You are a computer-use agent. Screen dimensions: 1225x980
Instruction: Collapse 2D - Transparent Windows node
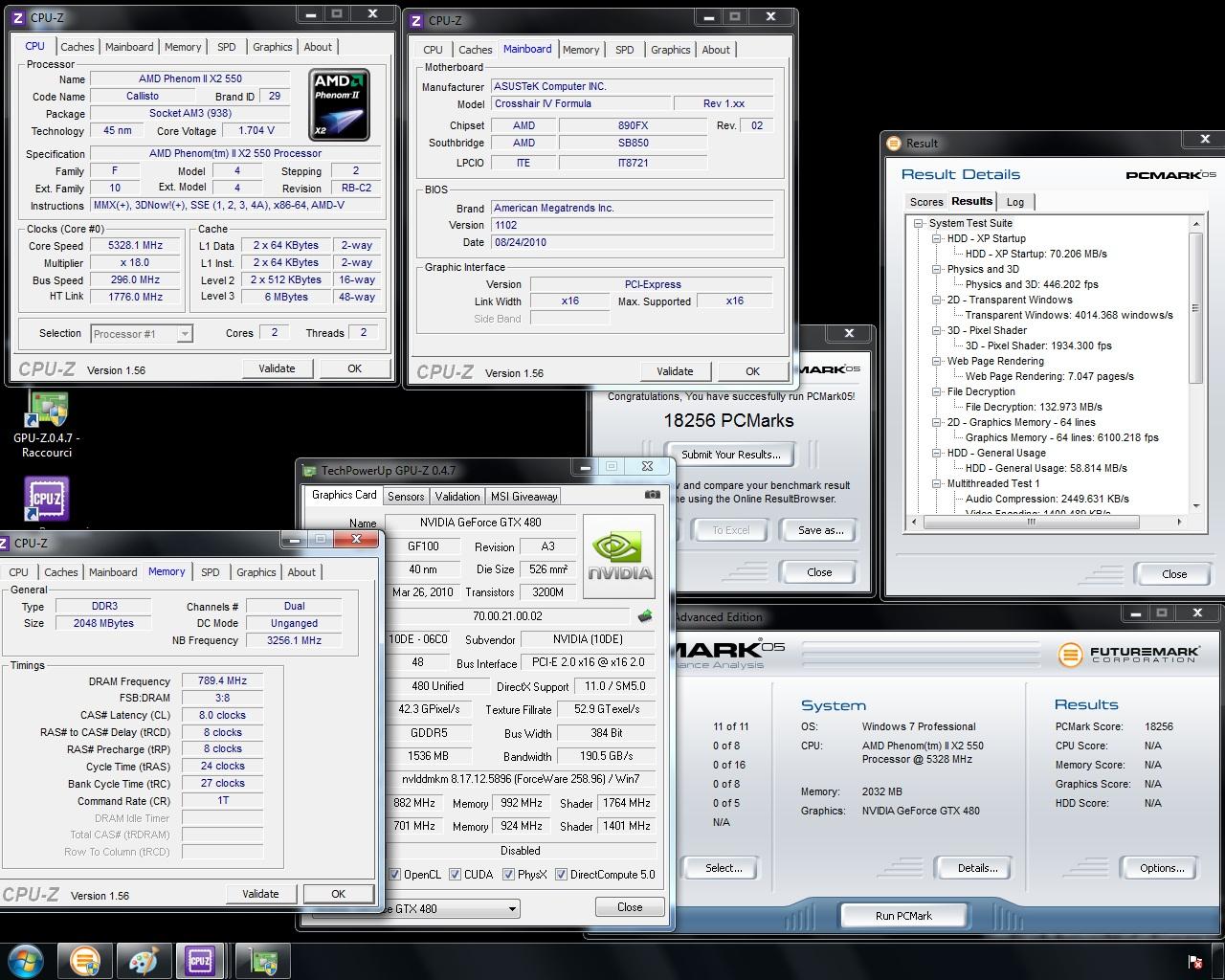pos(938,300)
